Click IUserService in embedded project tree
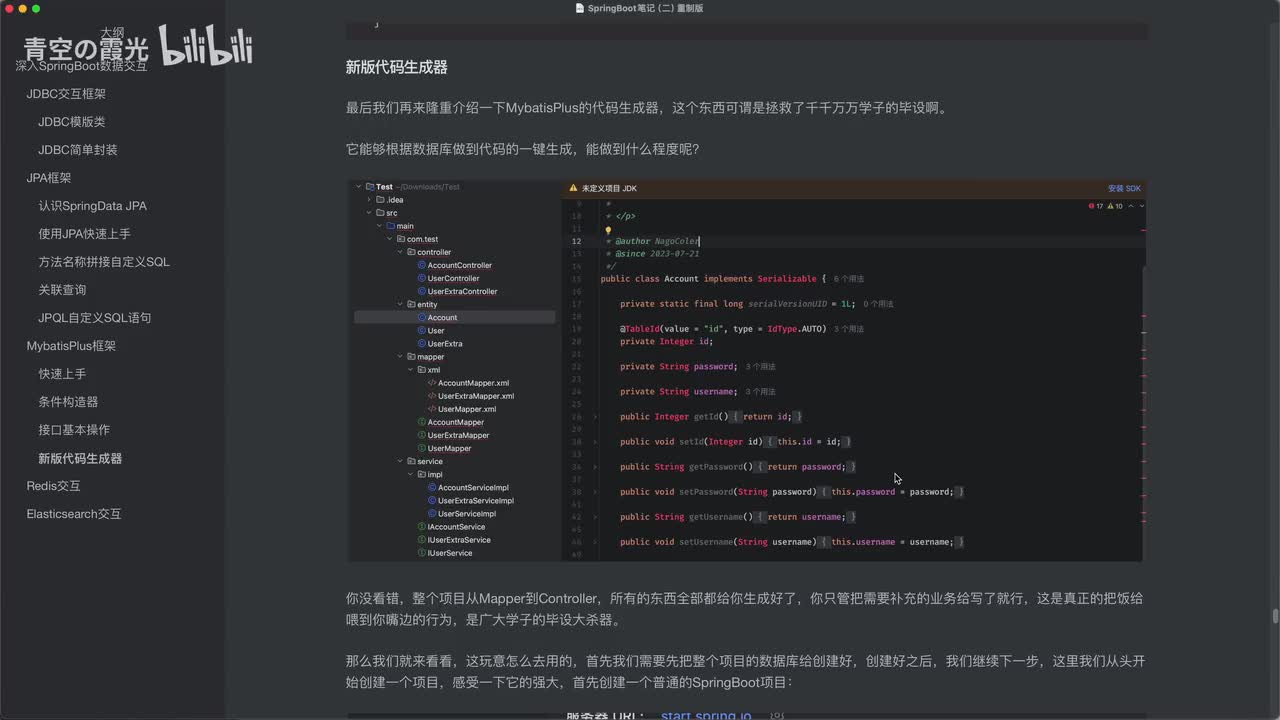 449,553
